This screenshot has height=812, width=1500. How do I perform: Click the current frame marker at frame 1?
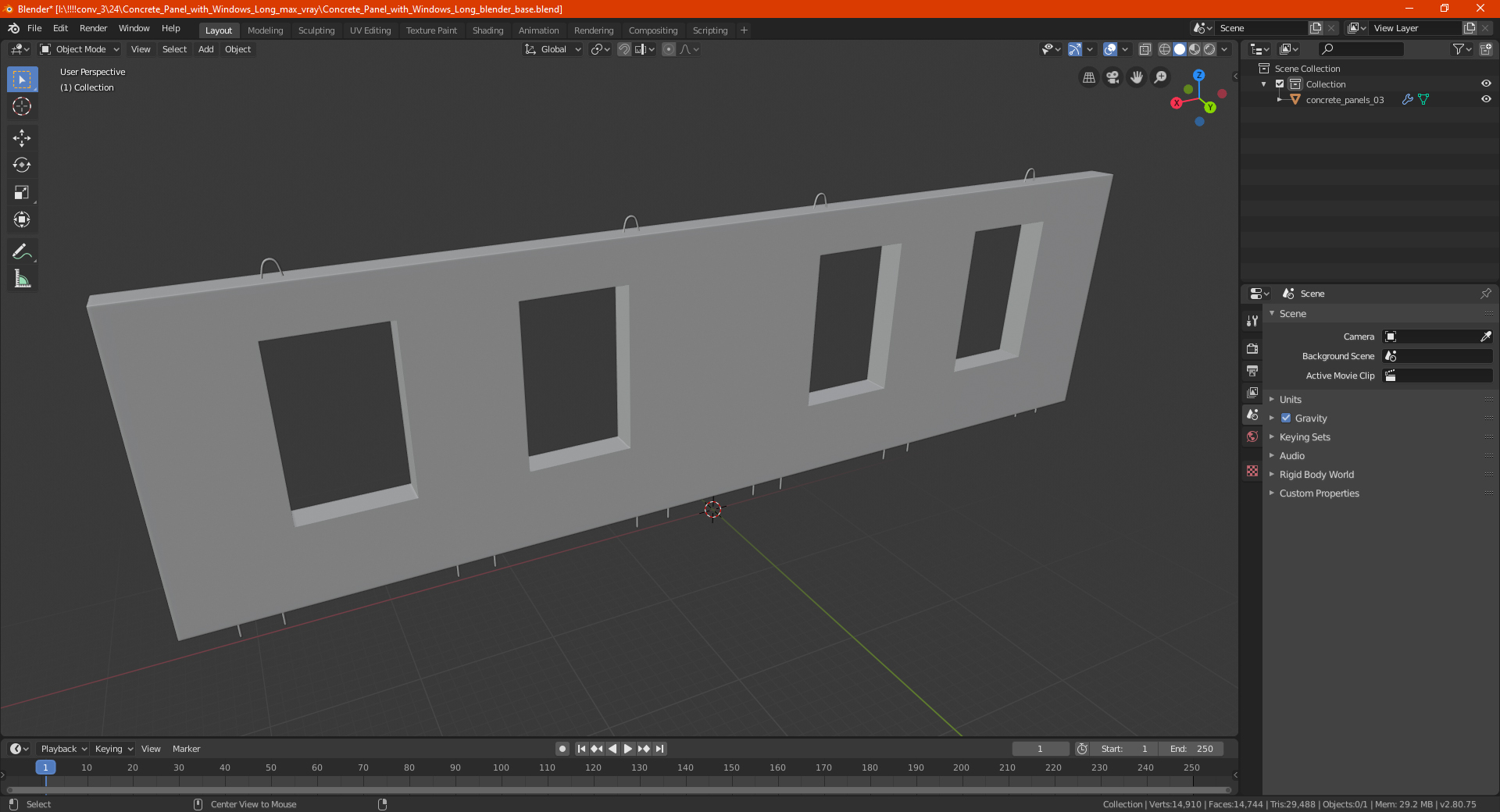coord(45,767)
